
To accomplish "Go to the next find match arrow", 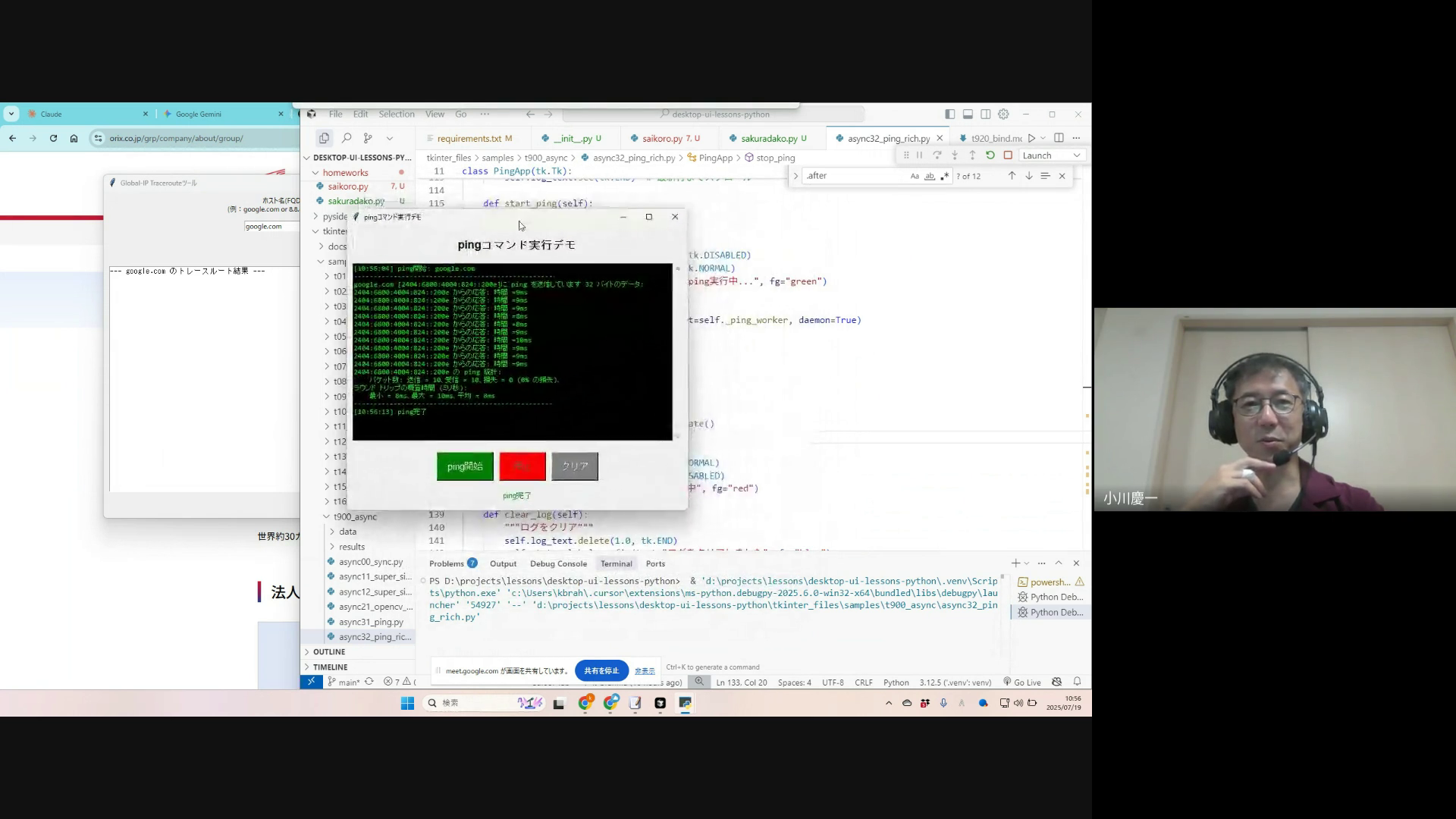I will (x=1029, y=176).
